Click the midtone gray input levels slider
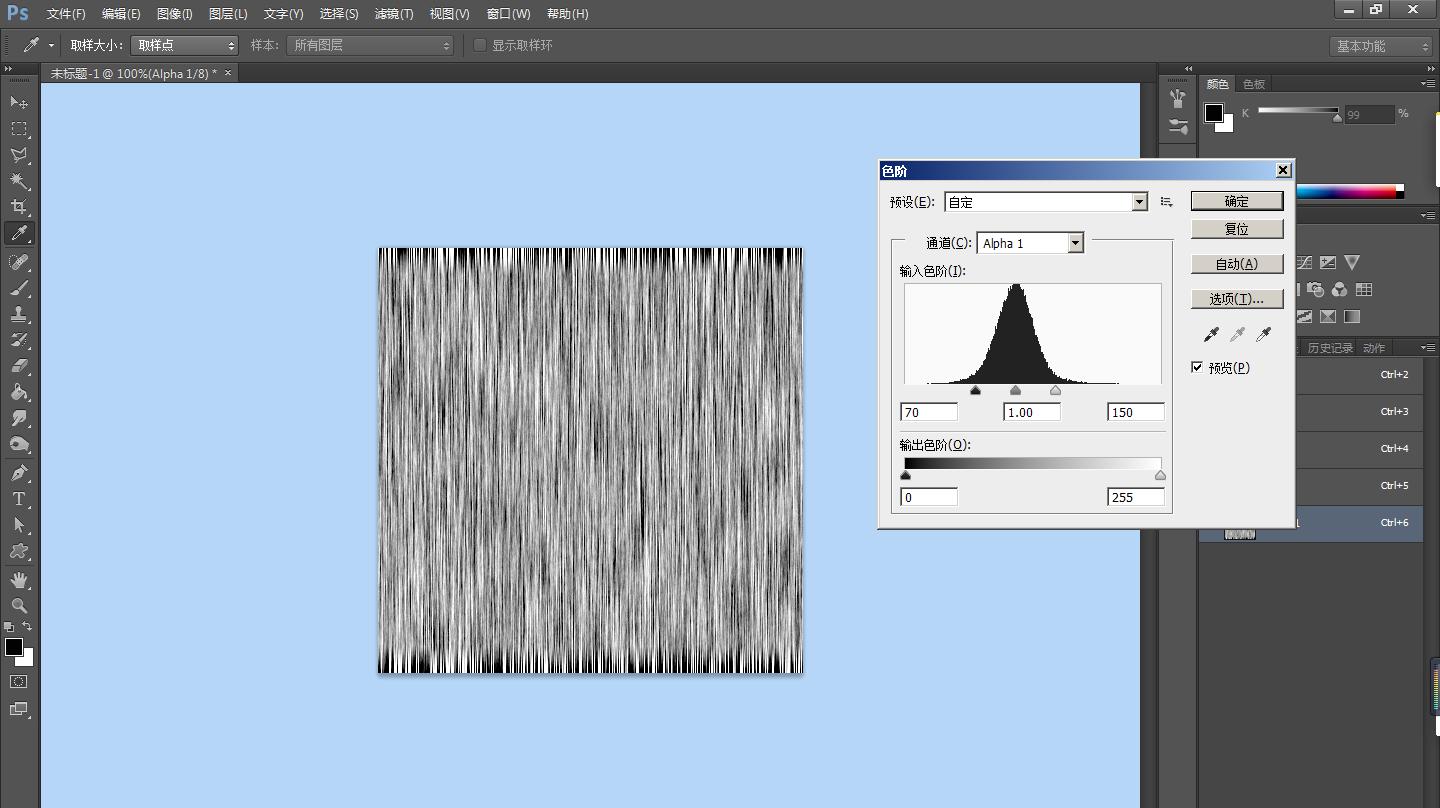The image size is (1440, 808). click(x=1016, y=391)
